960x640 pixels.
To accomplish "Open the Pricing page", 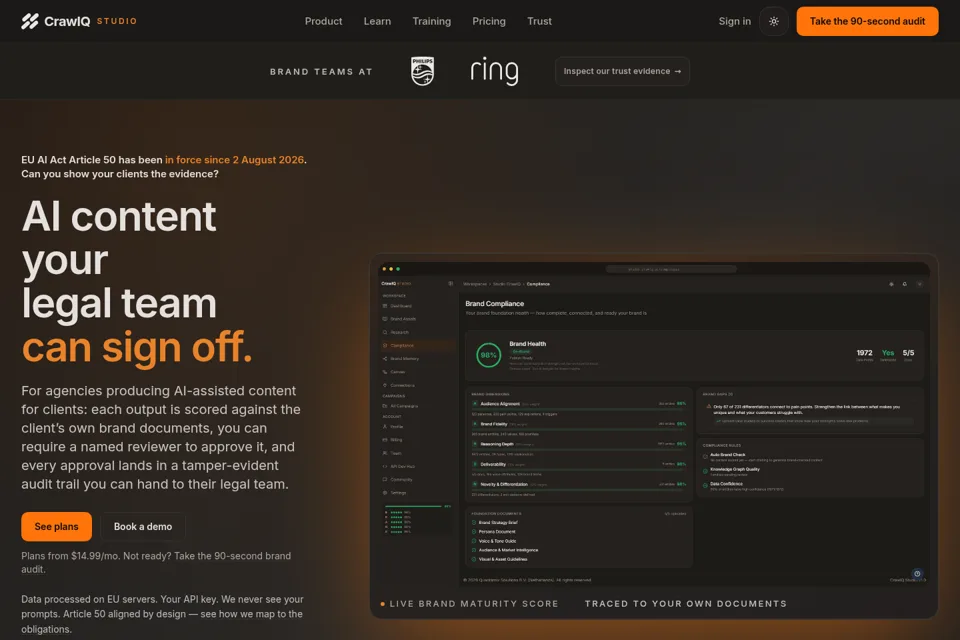I will point(489,21).
